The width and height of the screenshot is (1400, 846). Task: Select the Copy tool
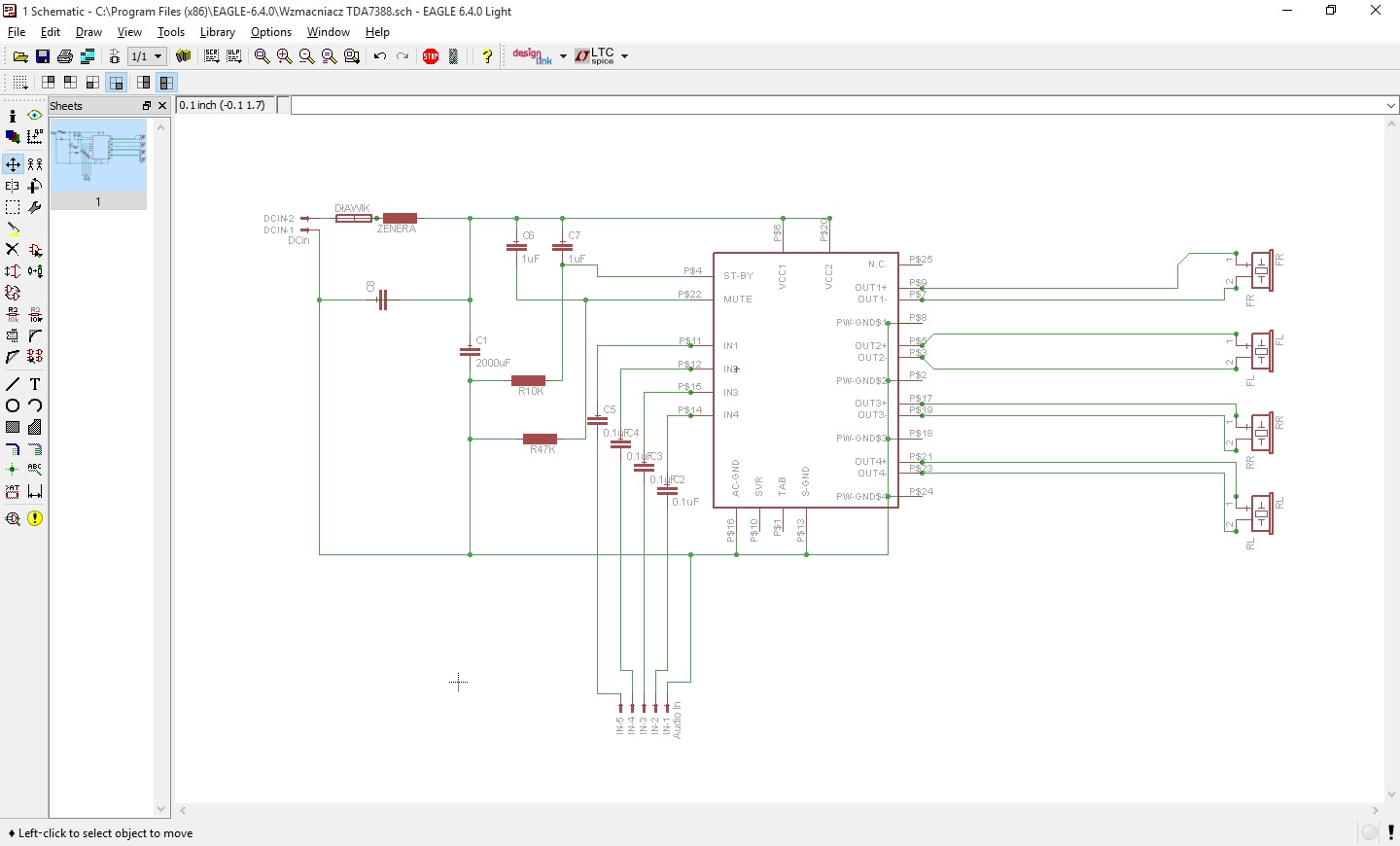(35, 164)
